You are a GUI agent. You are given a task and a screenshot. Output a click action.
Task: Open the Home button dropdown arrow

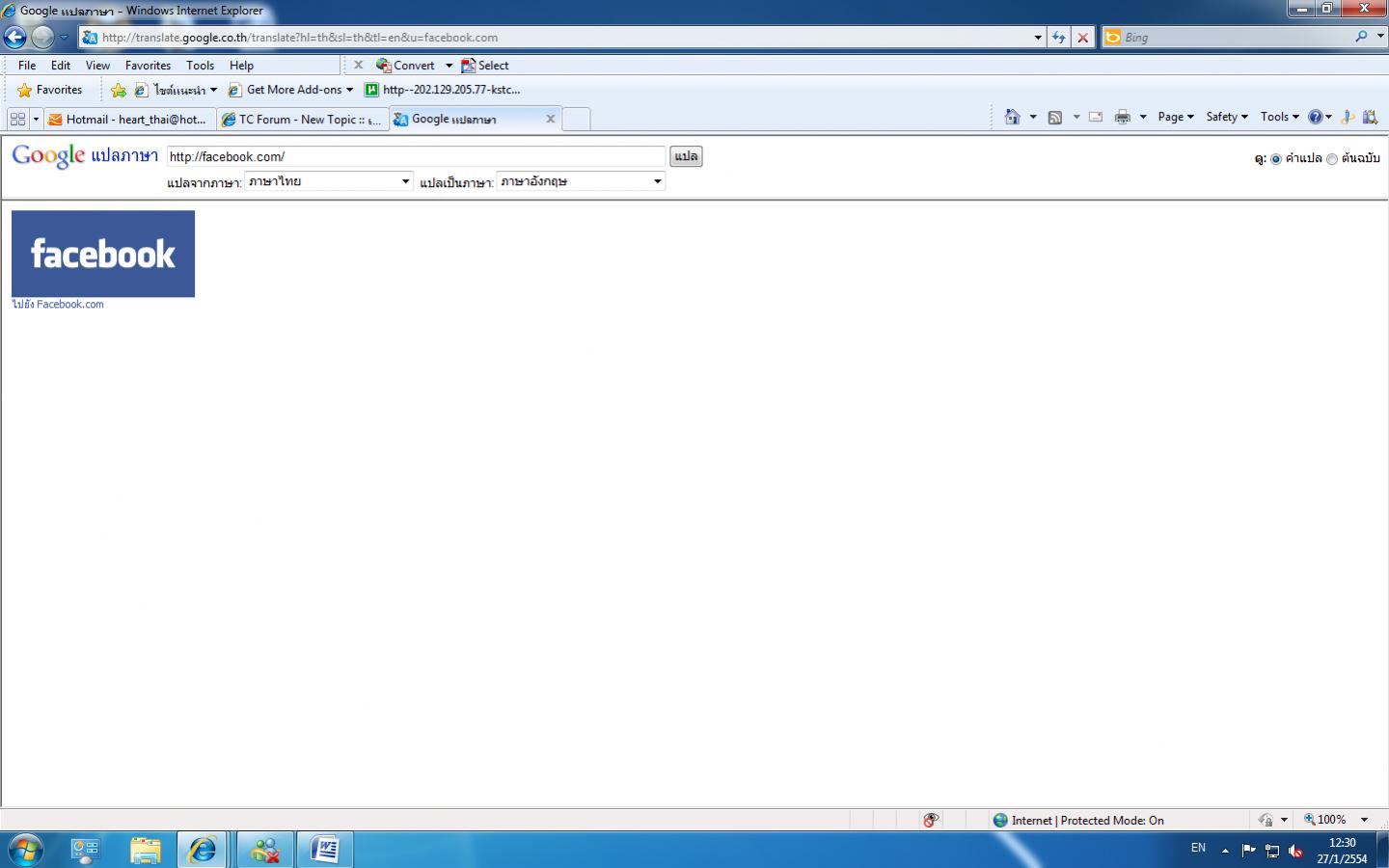click(1033, 117)
